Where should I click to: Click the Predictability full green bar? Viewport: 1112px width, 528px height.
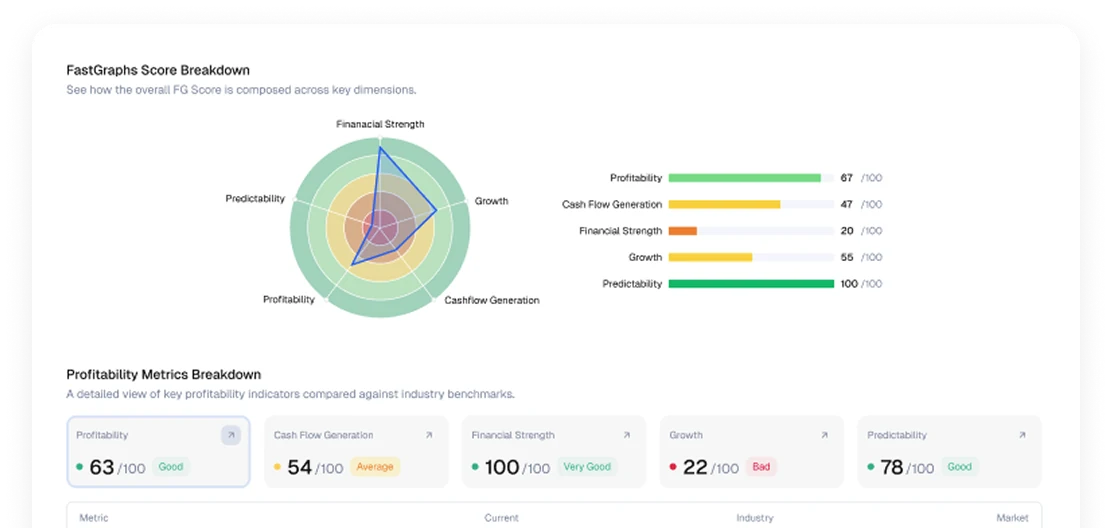(751, 283)
